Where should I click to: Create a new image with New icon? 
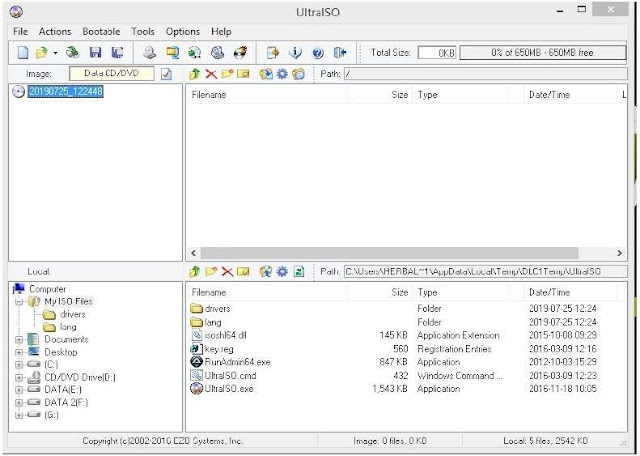(23, 52)
